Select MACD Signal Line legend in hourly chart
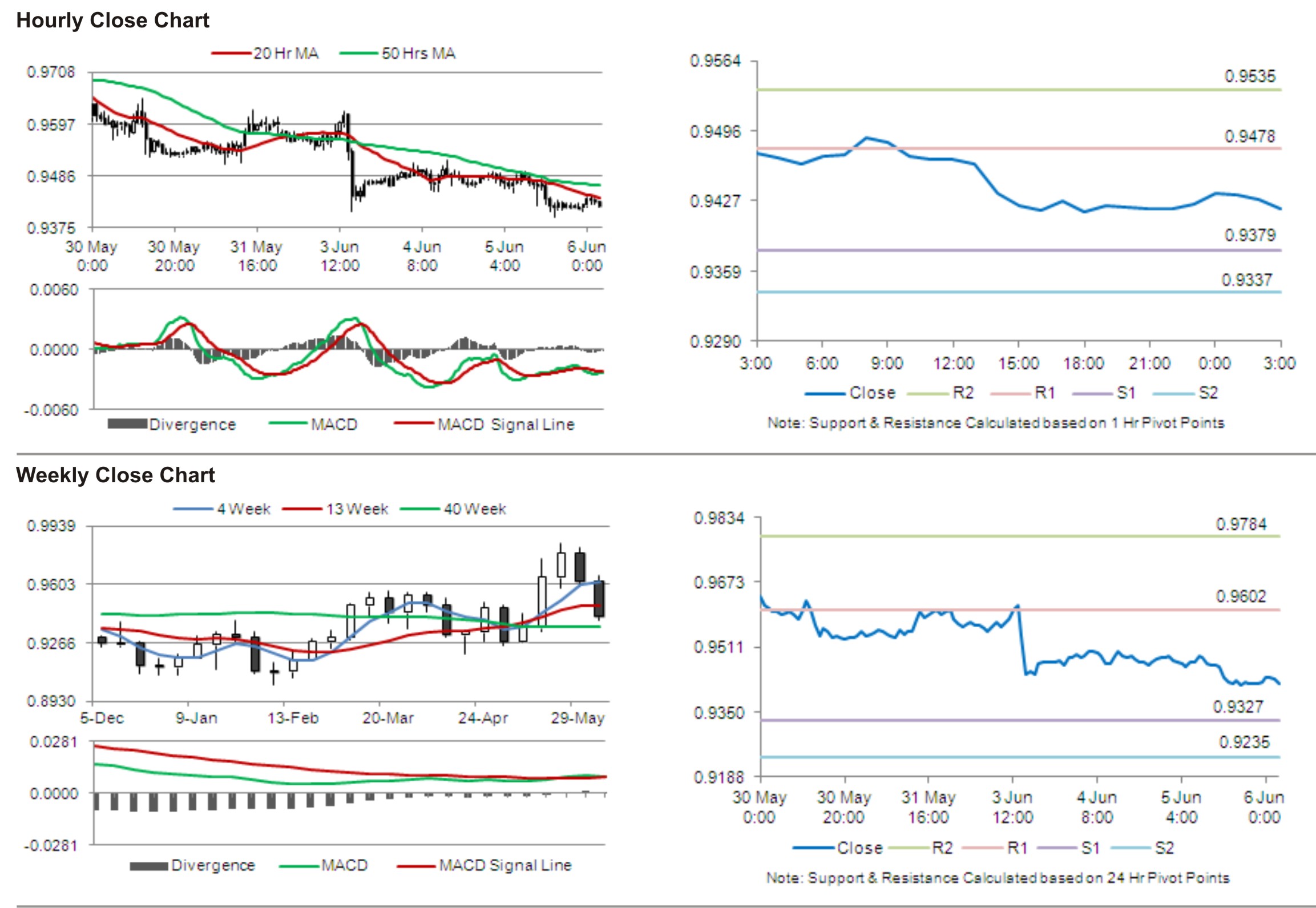Screen dimensions: 1316x908 (x=484, y=425)
